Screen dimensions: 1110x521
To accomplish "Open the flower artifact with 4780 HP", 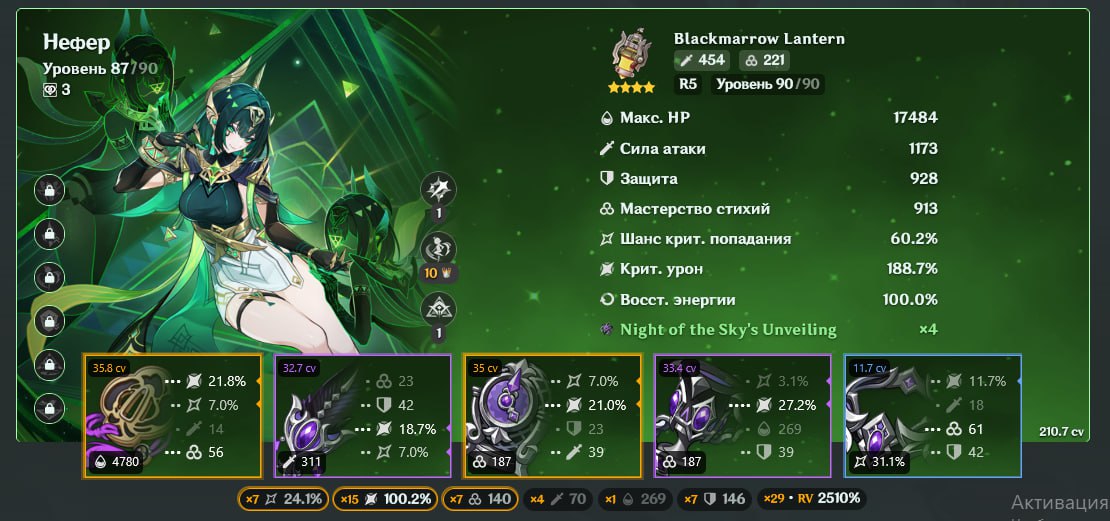I will [172, 416].
